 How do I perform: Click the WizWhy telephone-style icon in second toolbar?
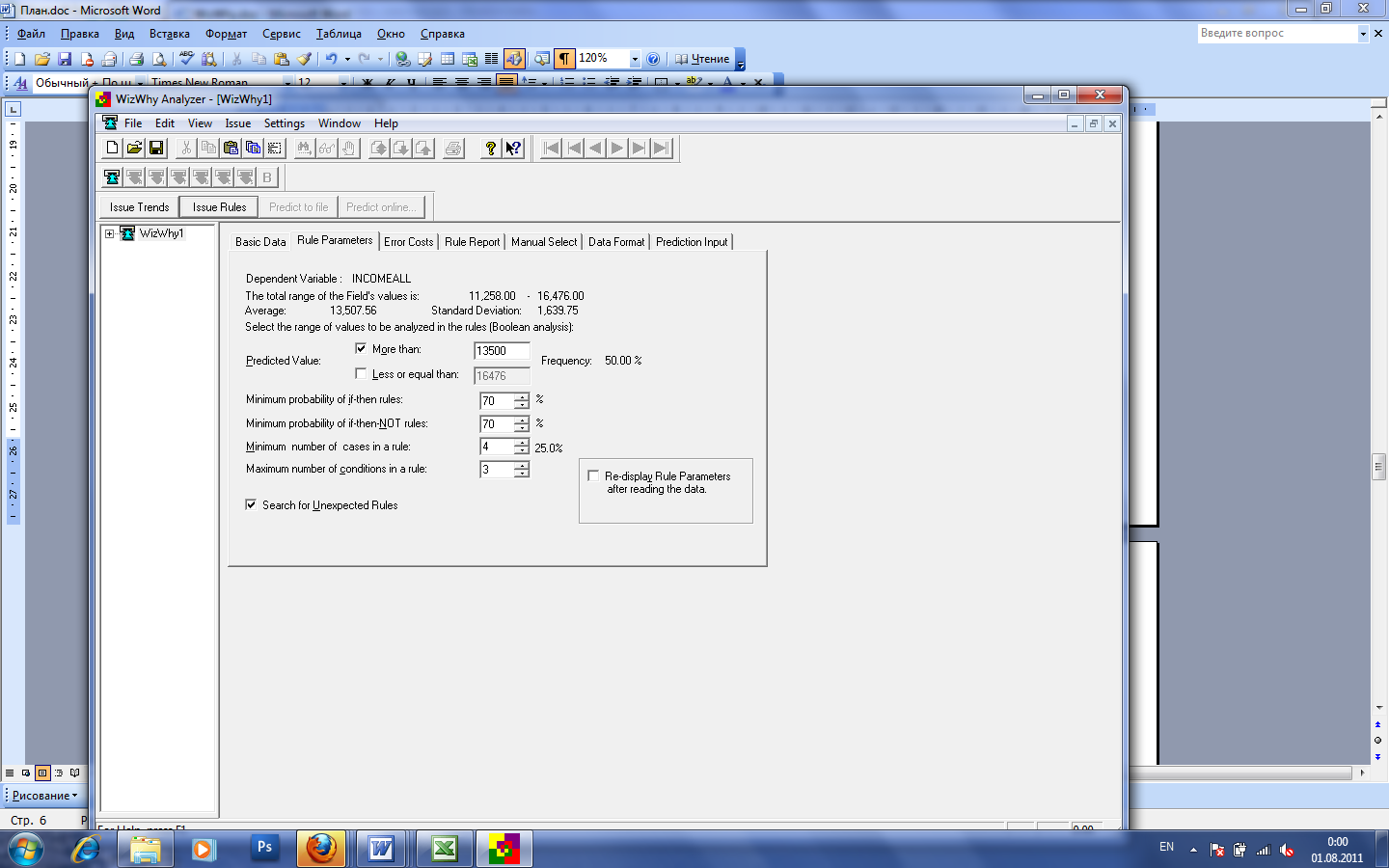coord(112,176)
